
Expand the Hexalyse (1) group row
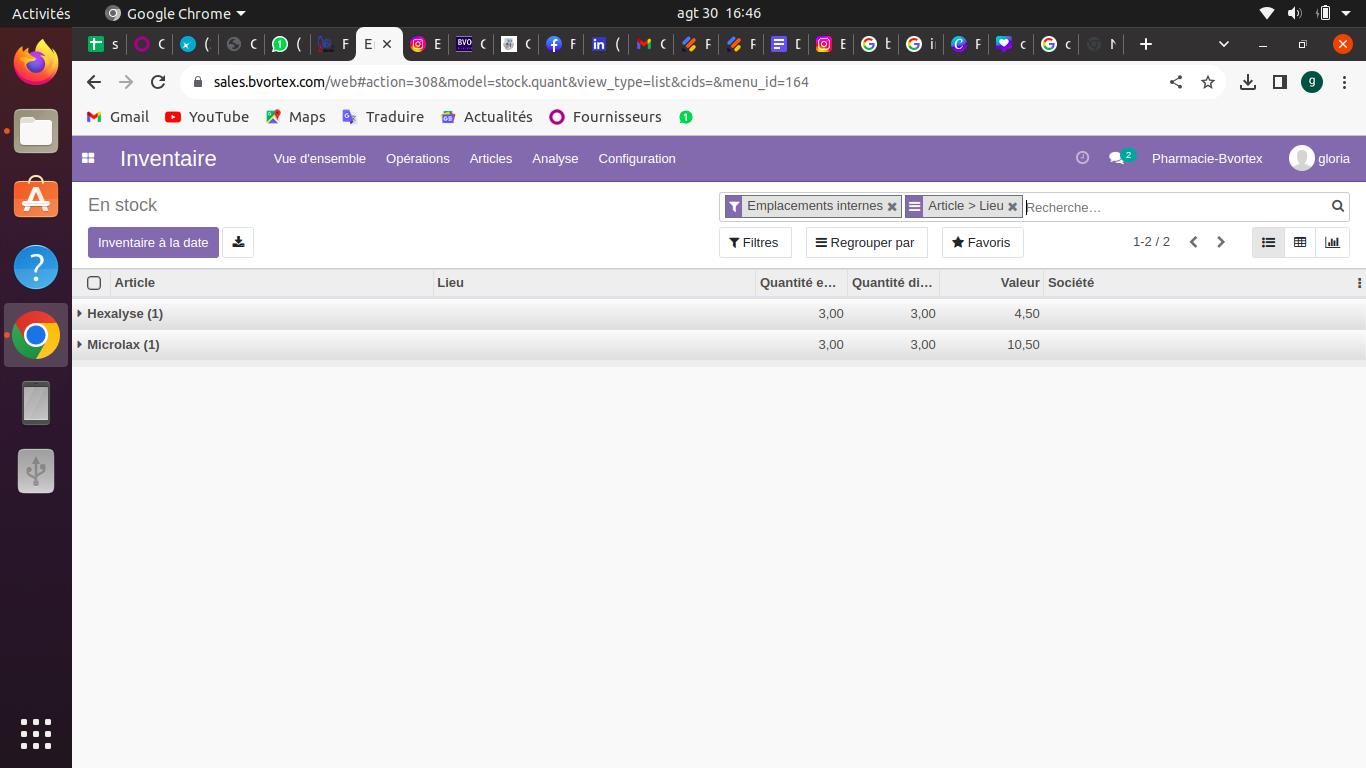(124, 314)
